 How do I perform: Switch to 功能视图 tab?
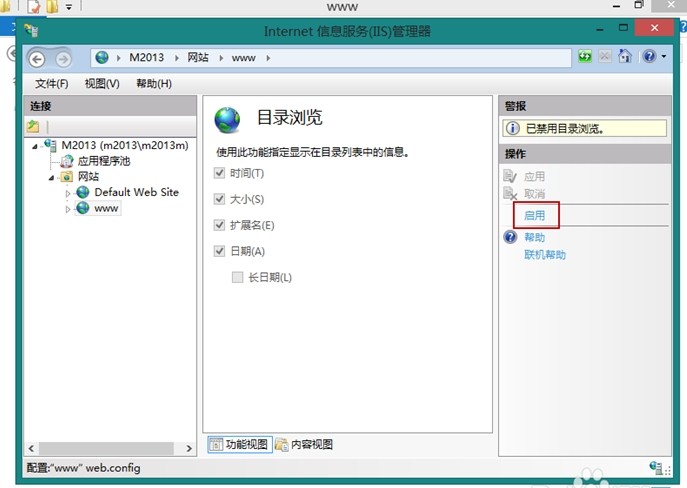click(240, 445)
